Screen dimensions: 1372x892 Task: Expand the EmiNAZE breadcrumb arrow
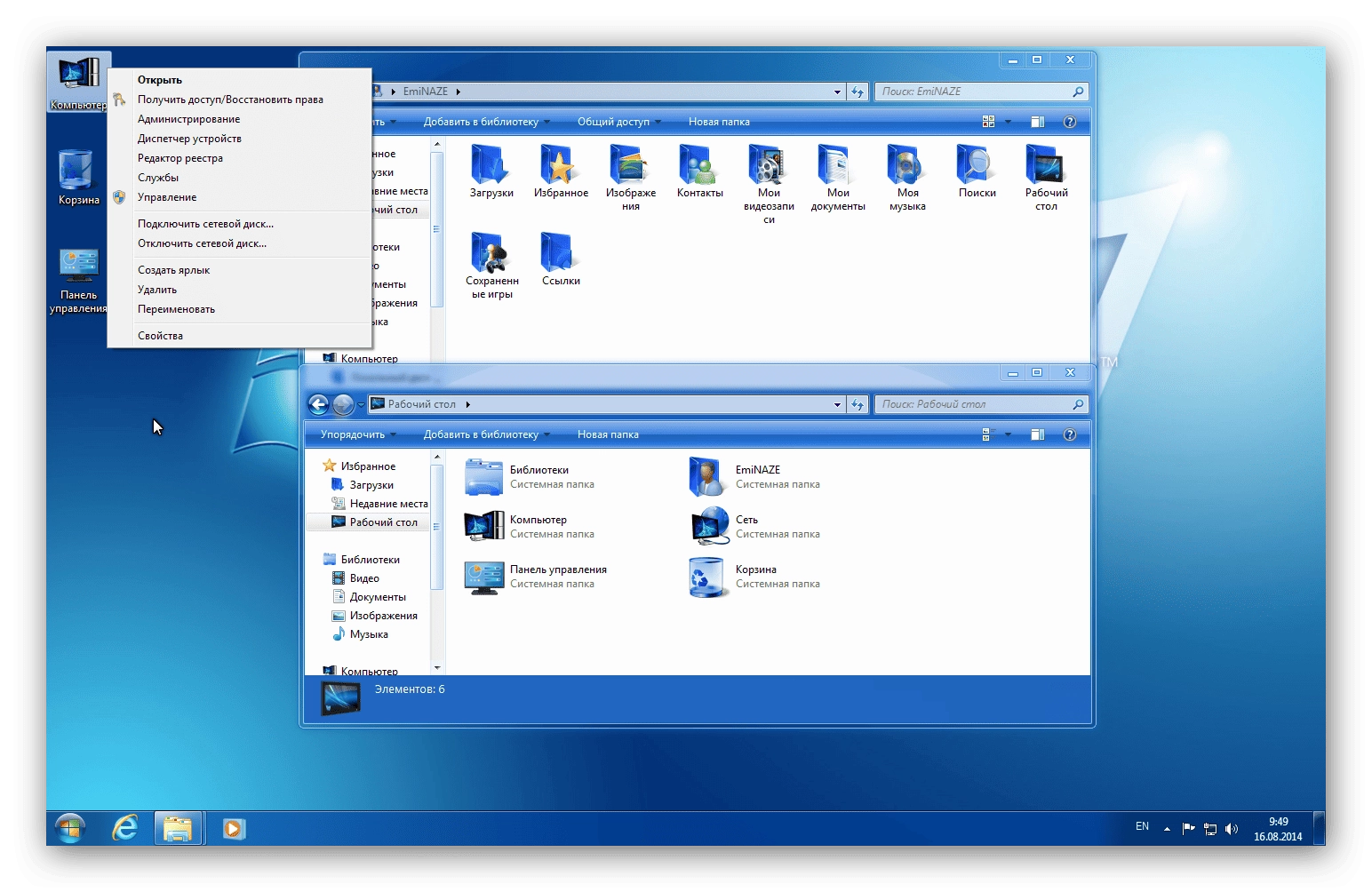pyautogui.click(x=459, y=92)
